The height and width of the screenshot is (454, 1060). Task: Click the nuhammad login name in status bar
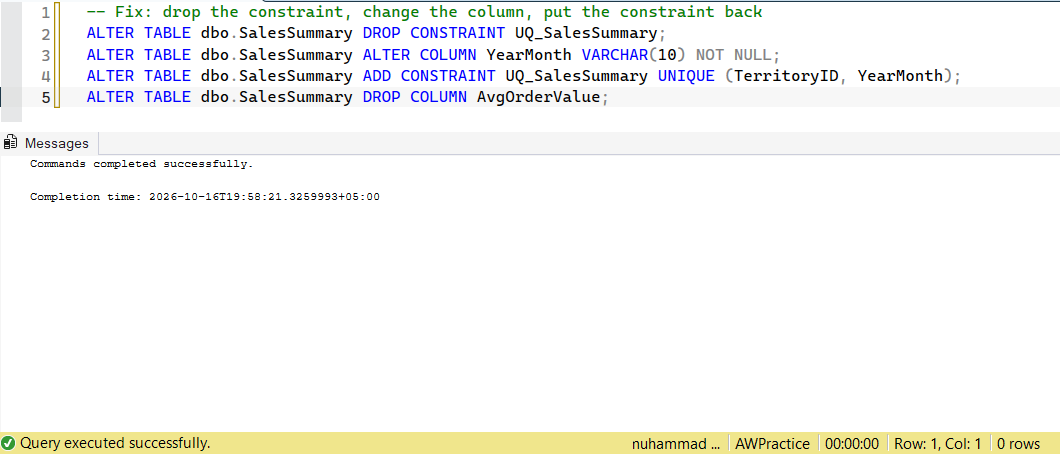676,444
